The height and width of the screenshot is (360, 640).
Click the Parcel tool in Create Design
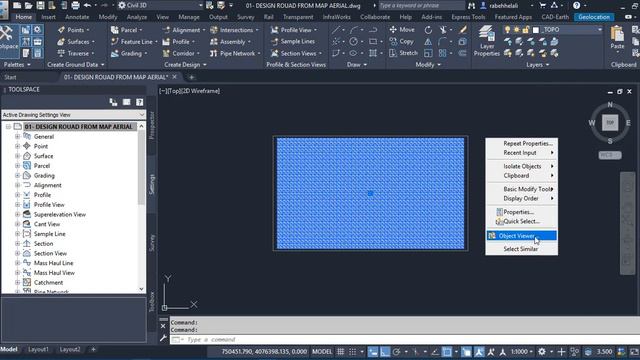126,30
